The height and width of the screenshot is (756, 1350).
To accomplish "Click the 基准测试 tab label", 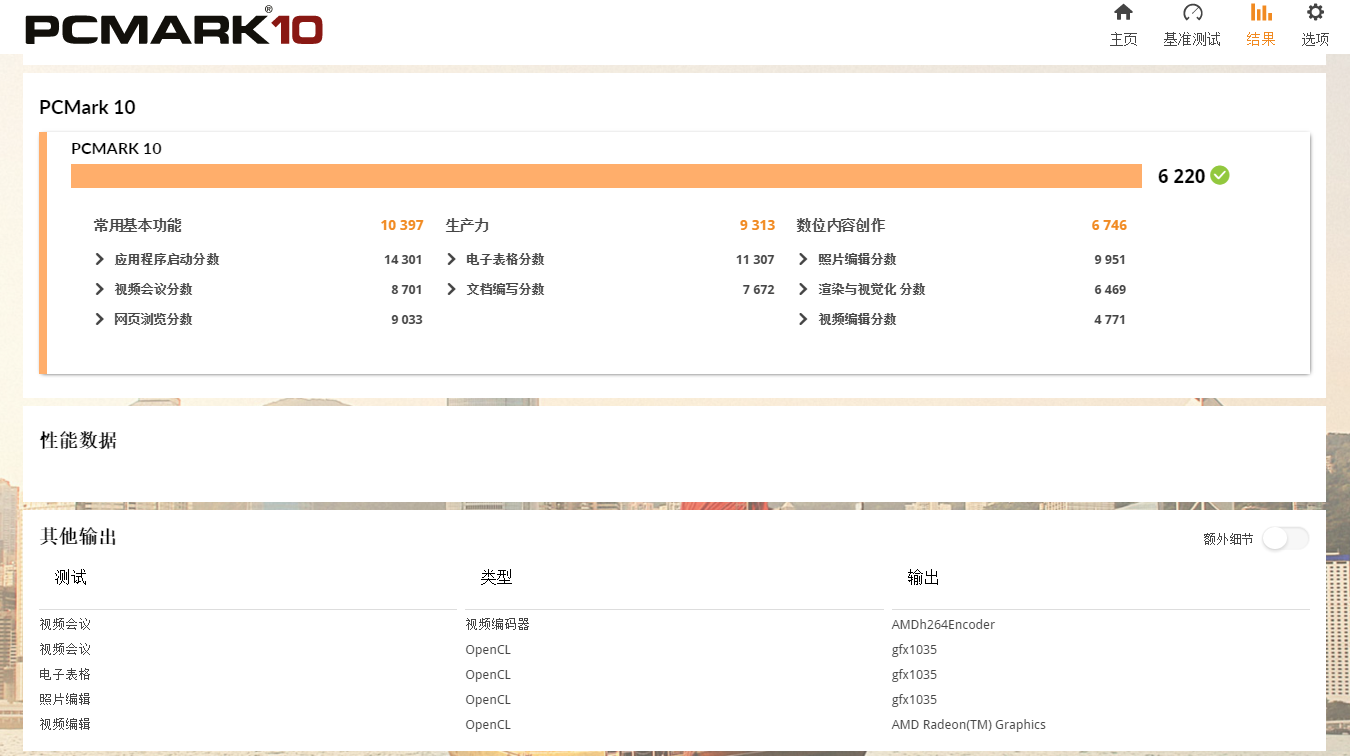I will (1192, 39).
